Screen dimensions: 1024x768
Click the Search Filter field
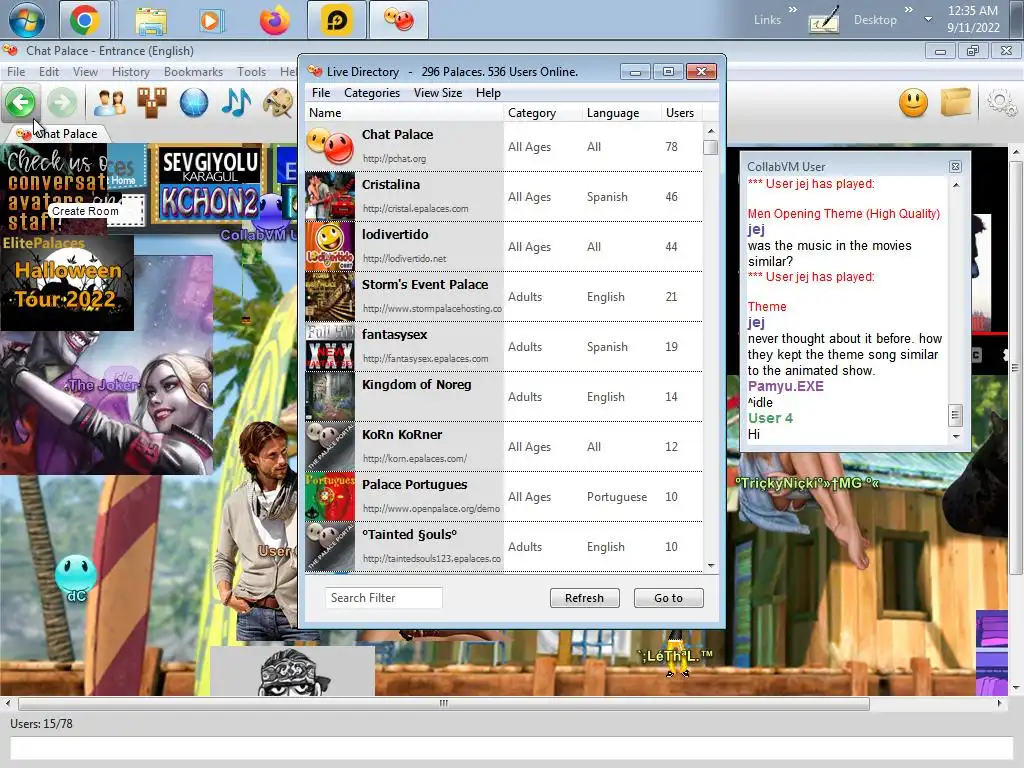click(383, 598)
